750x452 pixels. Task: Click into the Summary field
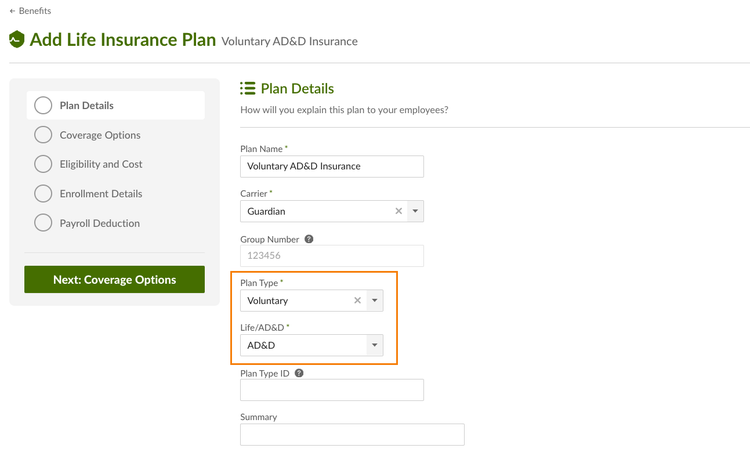tap(353, 434)
